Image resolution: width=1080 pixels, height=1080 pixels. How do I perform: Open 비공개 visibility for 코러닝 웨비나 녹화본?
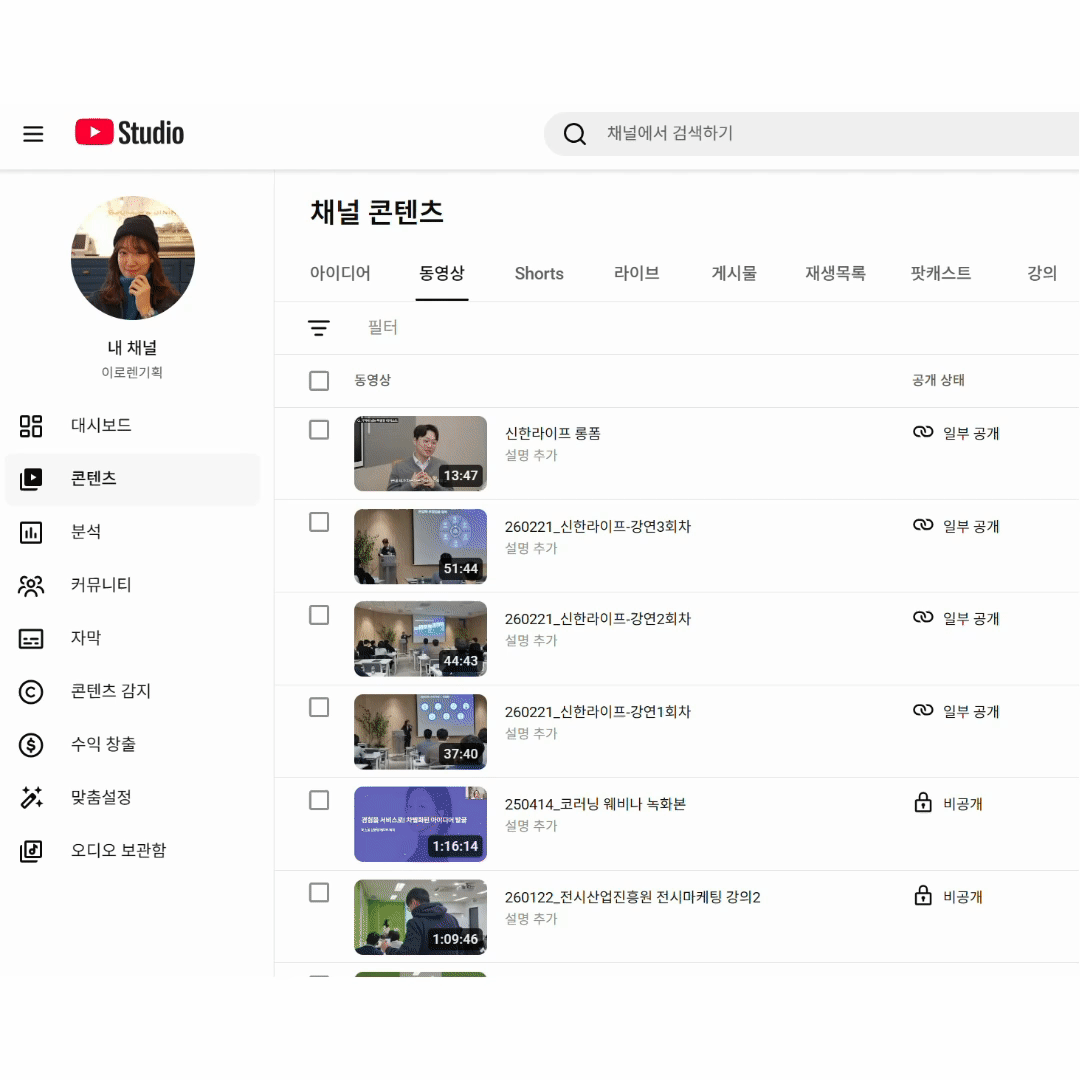(963, 804)
